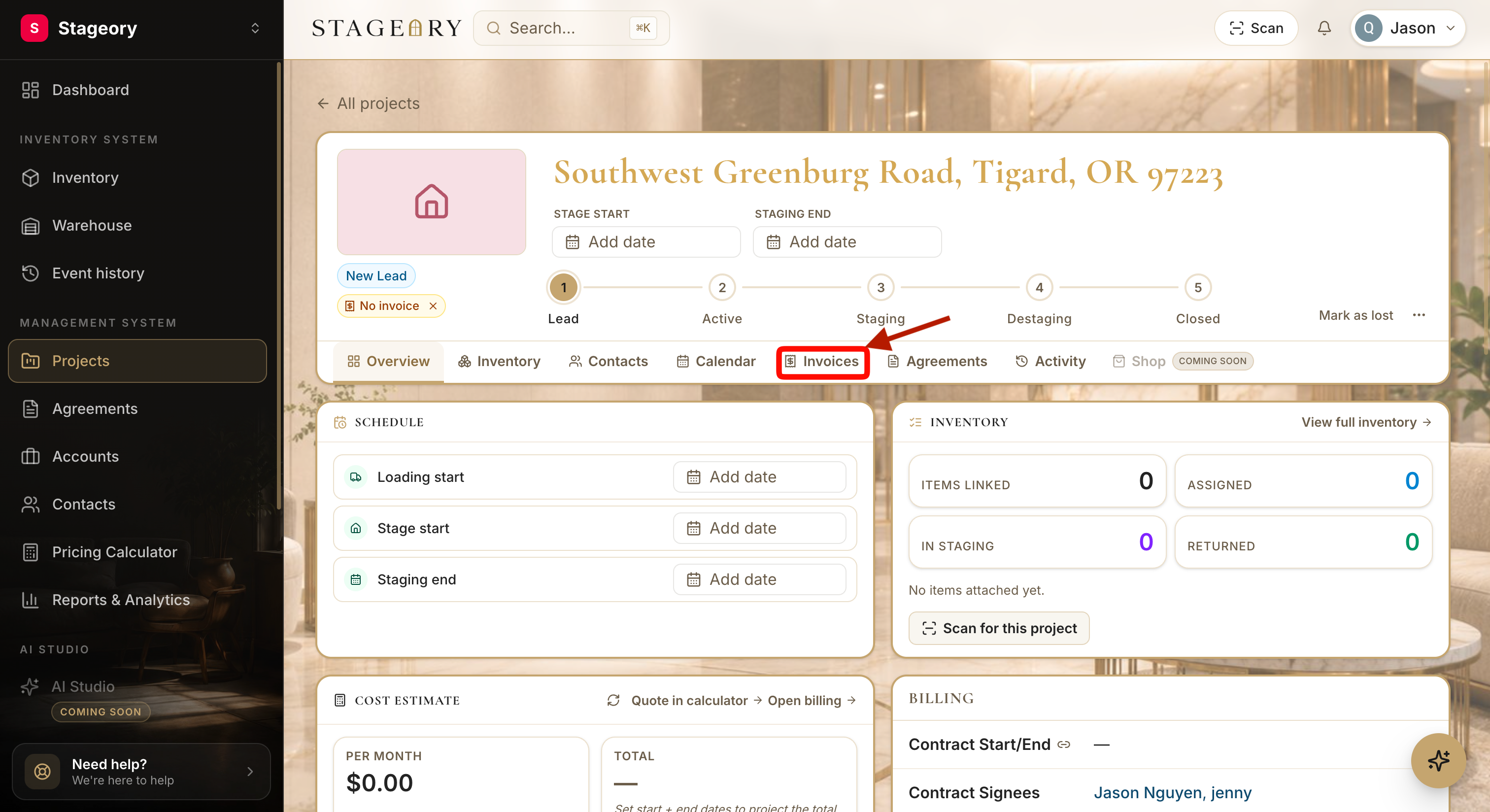This screenshot has width=1490, height=812.
Task: Click the Schedule section icon
Action: [340, 422]
